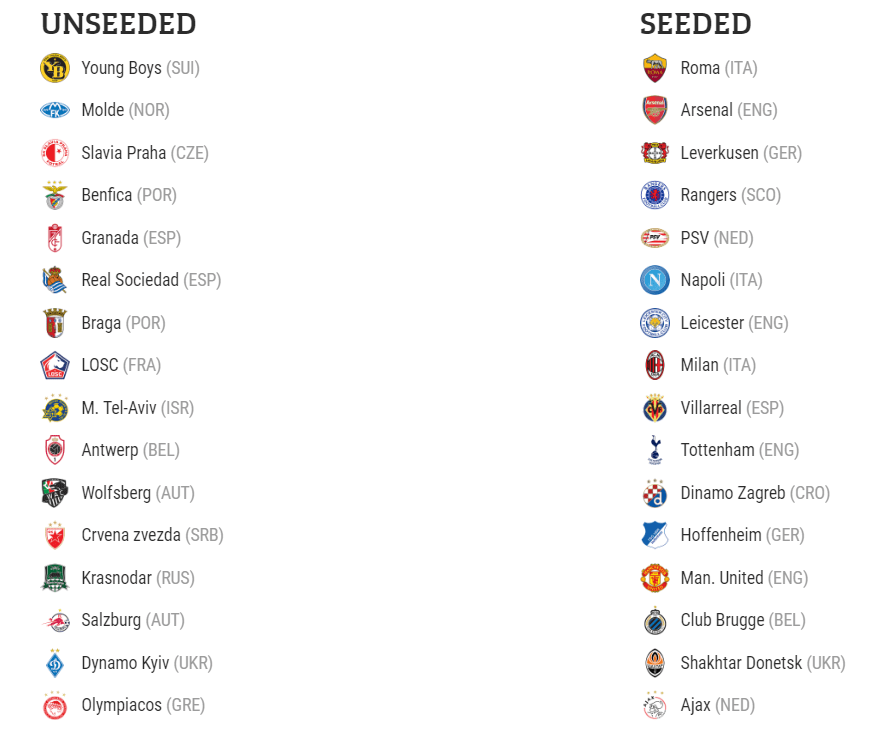Click the Young Boys club crest
The width and height of the screenshot is (869, 736).
(55, 68)
